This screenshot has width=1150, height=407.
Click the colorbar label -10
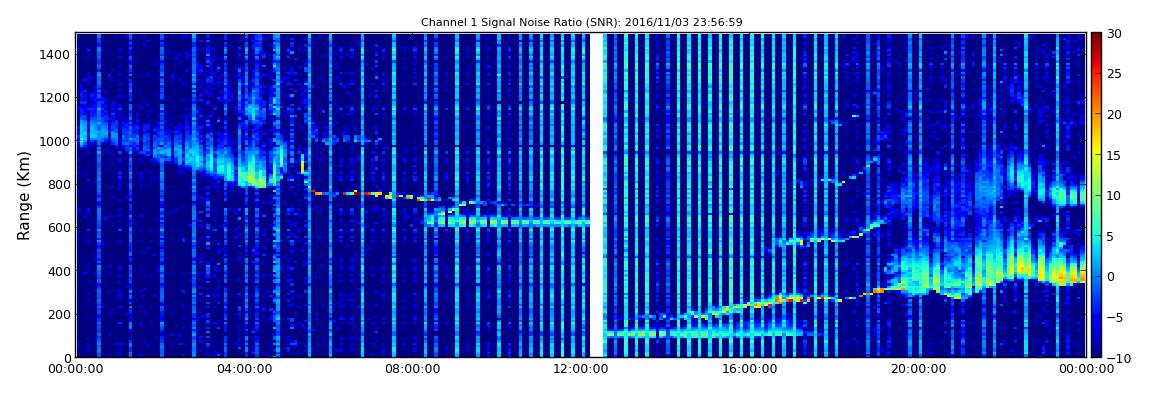pyautogui.click(x=1118, y=357)
